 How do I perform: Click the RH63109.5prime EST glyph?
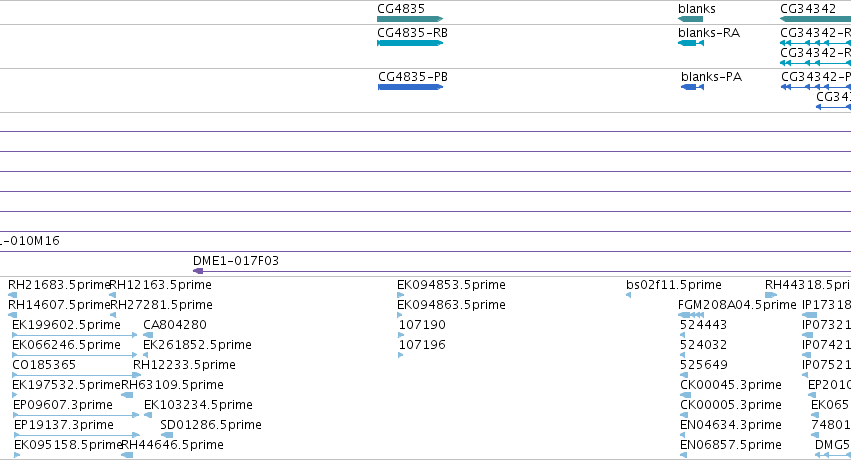coord(127,395)
